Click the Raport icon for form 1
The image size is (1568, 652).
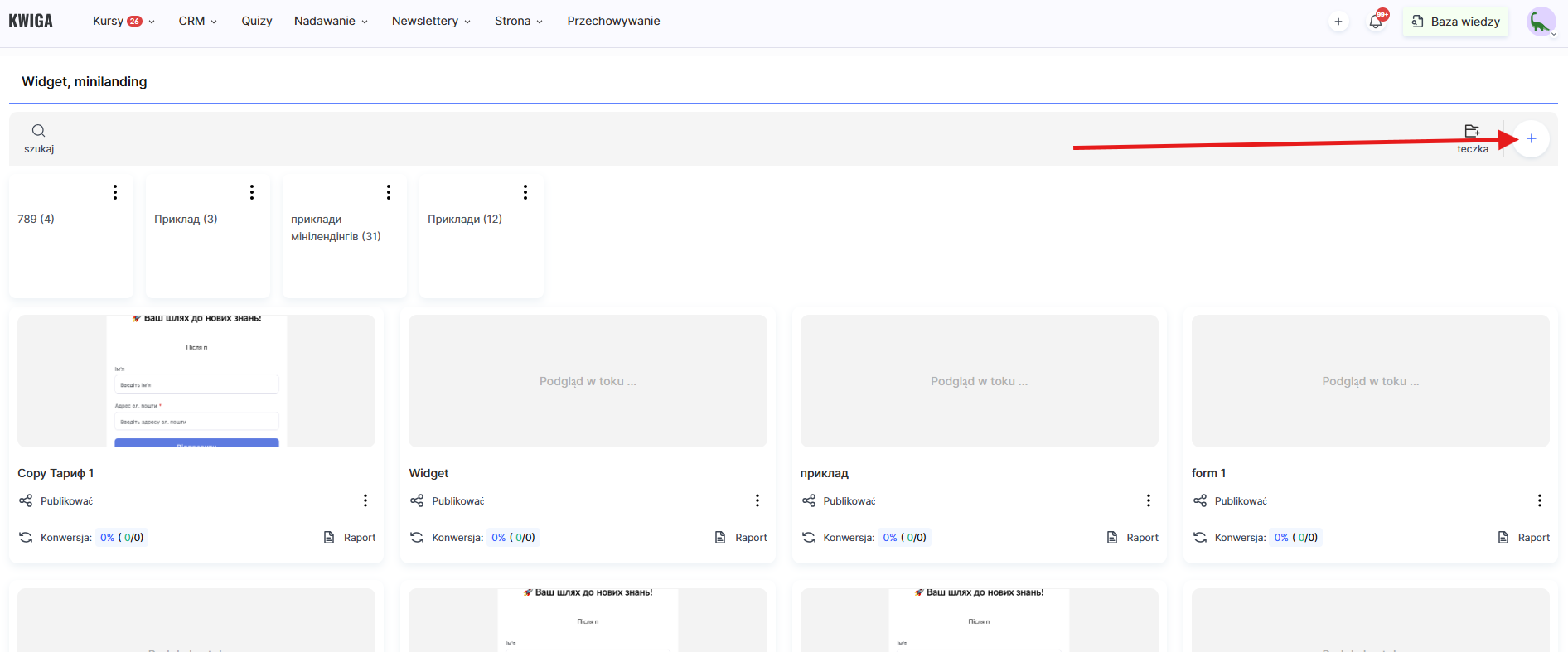pos(1503,538)
